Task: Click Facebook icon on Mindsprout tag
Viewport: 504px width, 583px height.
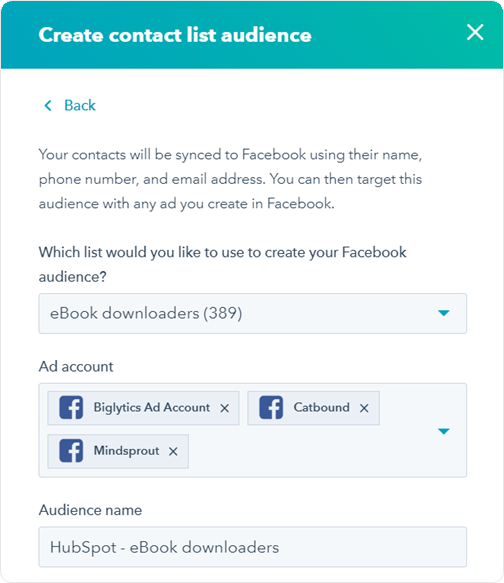Action: (x=71, y=451)
